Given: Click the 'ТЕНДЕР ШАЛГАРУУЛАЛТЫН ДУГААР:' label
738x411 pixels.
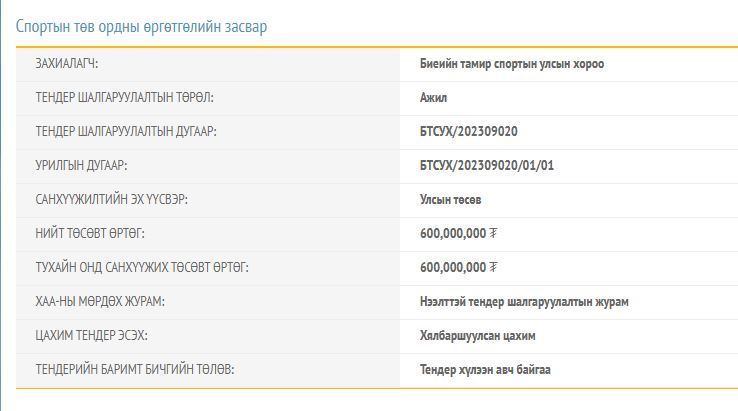Looking at the screenshot, I should coord(126,132).
